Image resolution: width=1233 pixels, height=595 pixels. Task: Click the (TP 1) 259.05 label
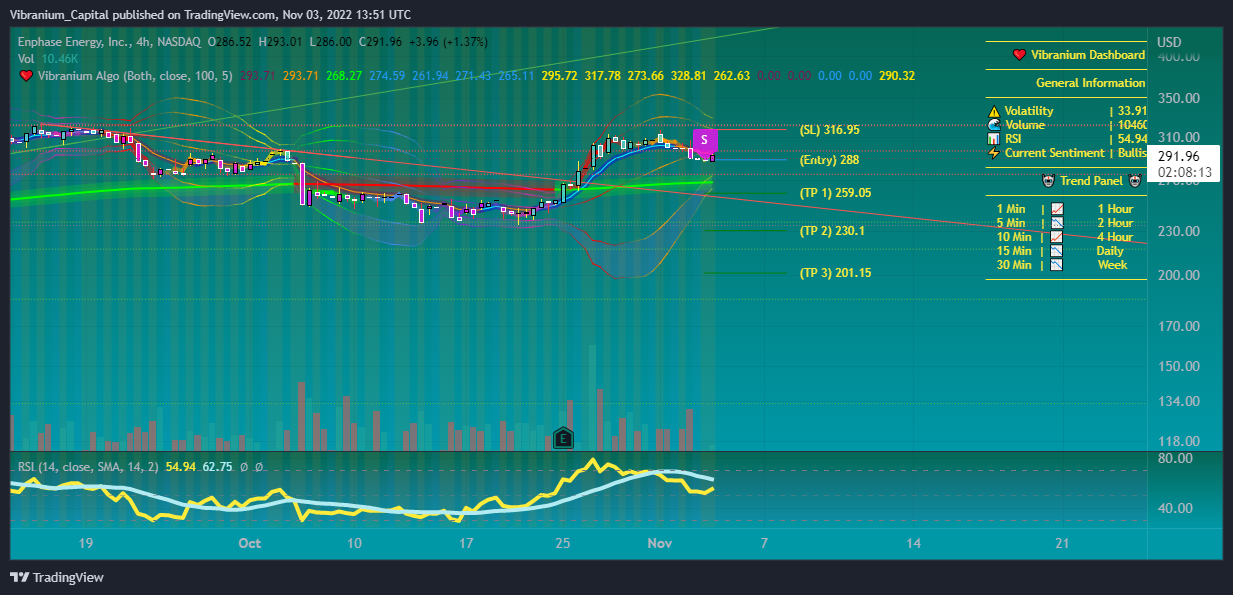(835, 193)
